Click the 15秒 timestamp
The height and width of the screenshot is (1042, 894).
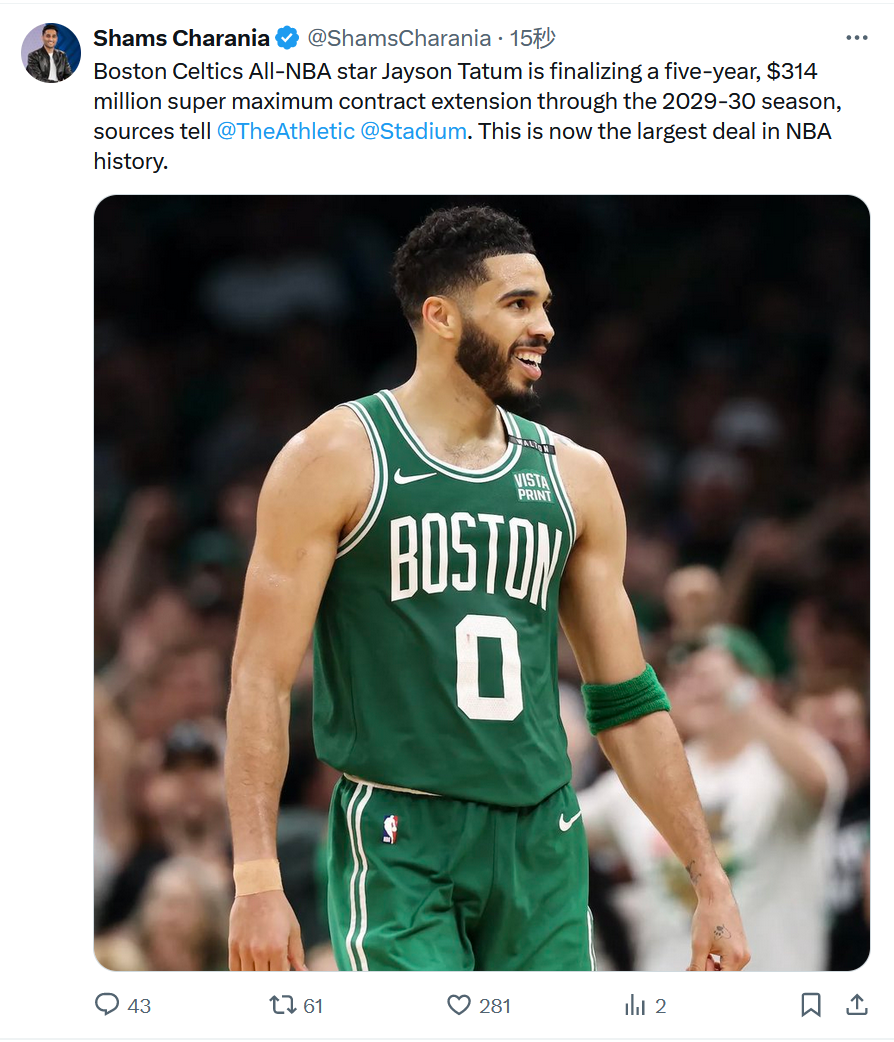pos(532,39)
